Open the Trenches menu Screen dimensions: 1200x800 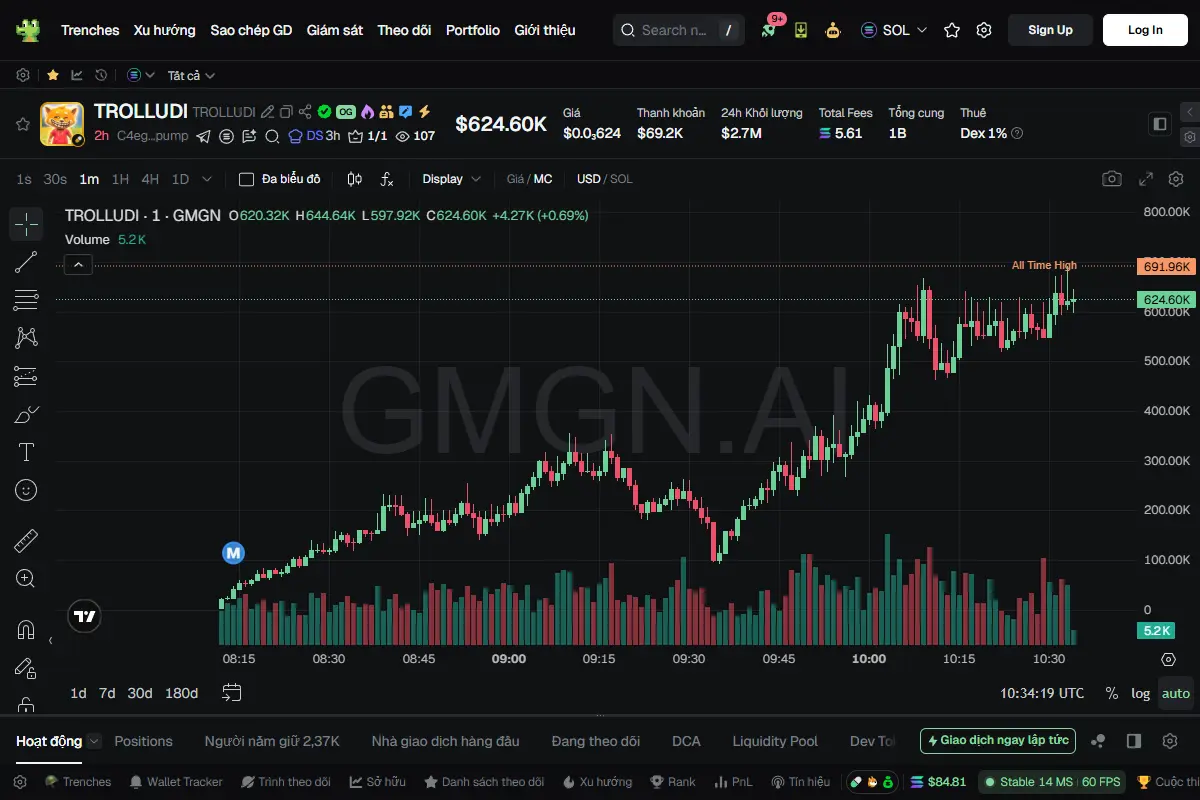[90, 30]
